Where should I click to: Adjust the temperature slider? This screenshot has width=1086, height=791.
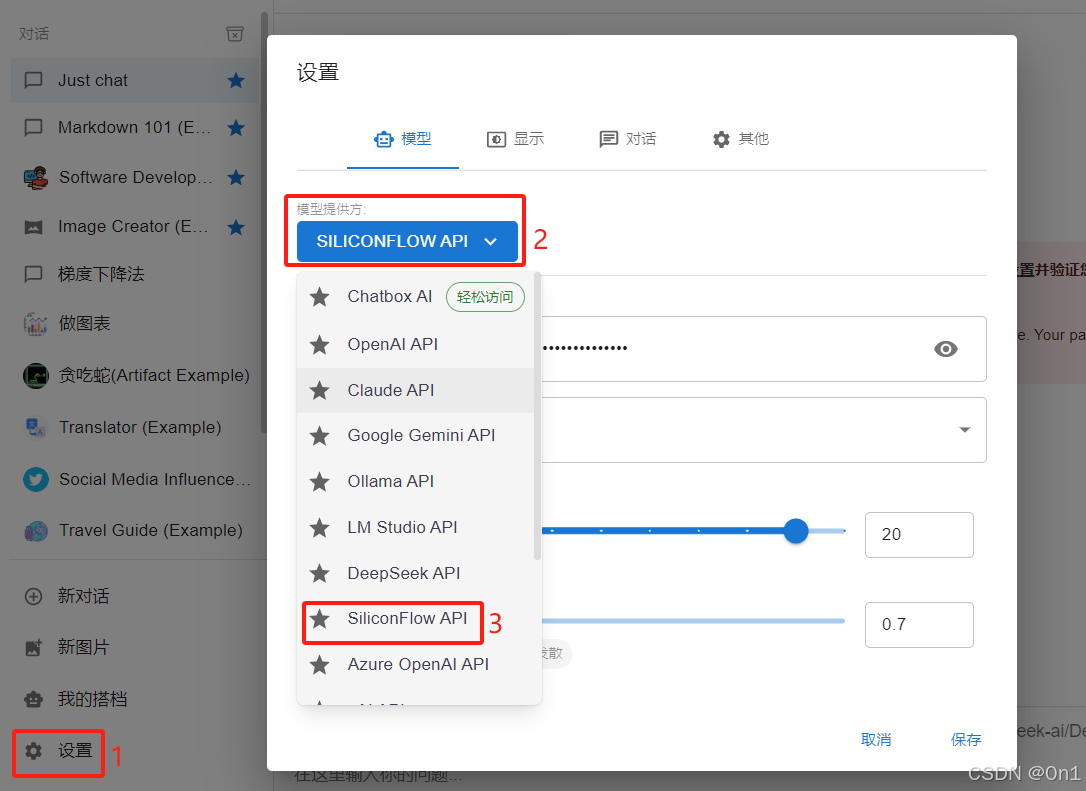coord(693,621)
